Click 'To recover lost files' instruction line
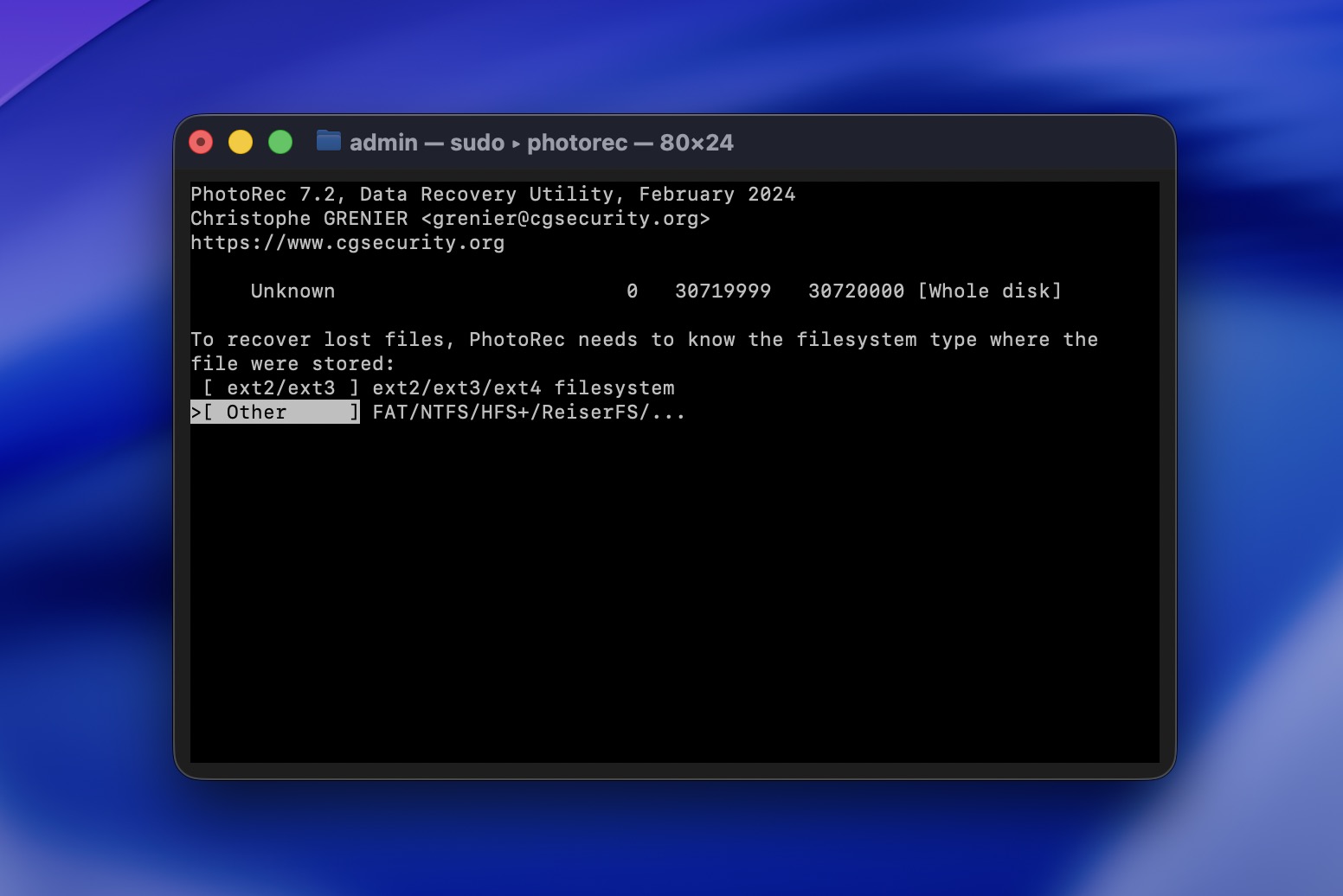 pyautogui.click(x=645, y=340)
